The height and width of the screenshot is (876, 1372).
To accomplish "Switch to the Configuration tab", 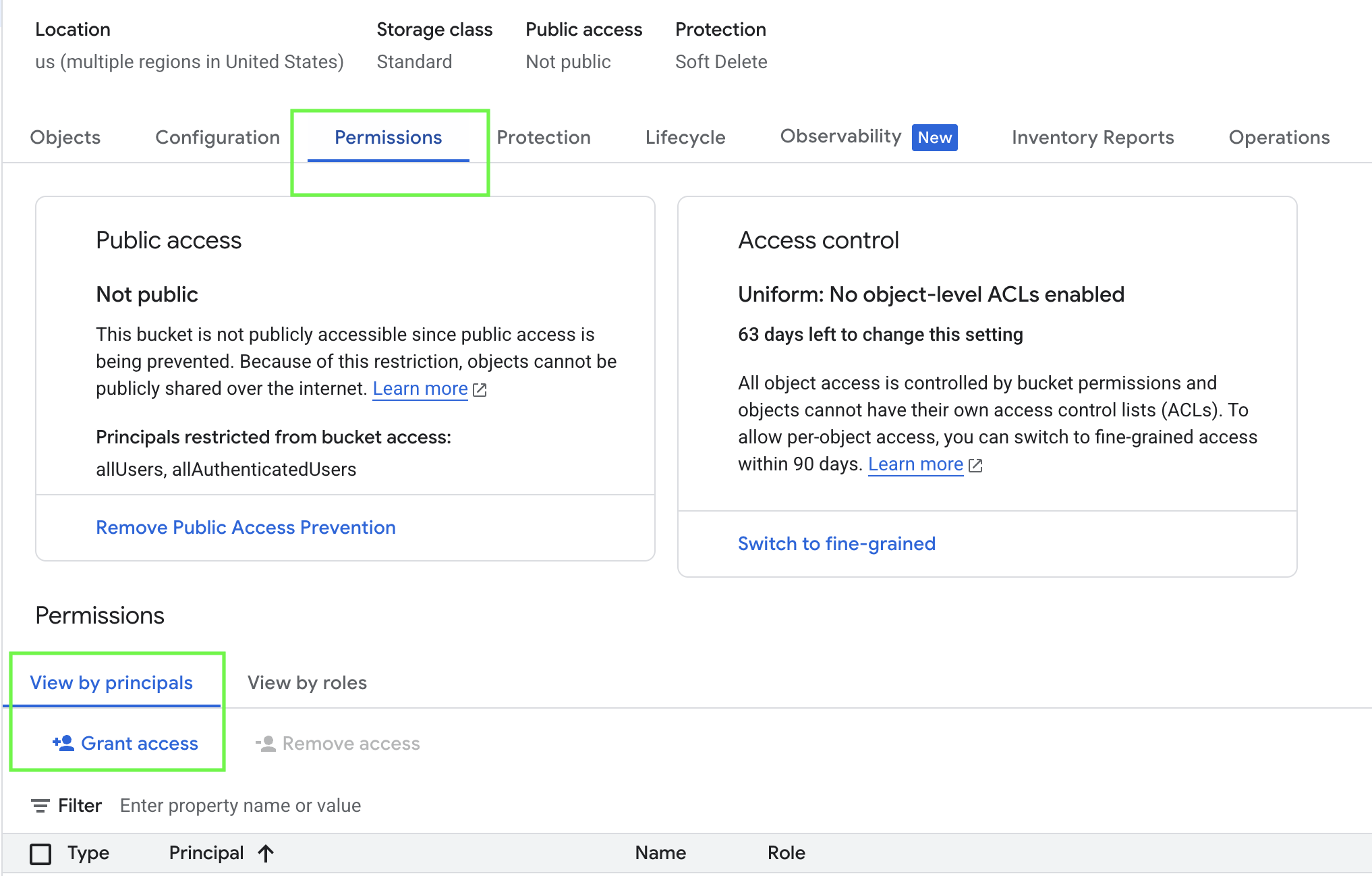I will point(217,138).
